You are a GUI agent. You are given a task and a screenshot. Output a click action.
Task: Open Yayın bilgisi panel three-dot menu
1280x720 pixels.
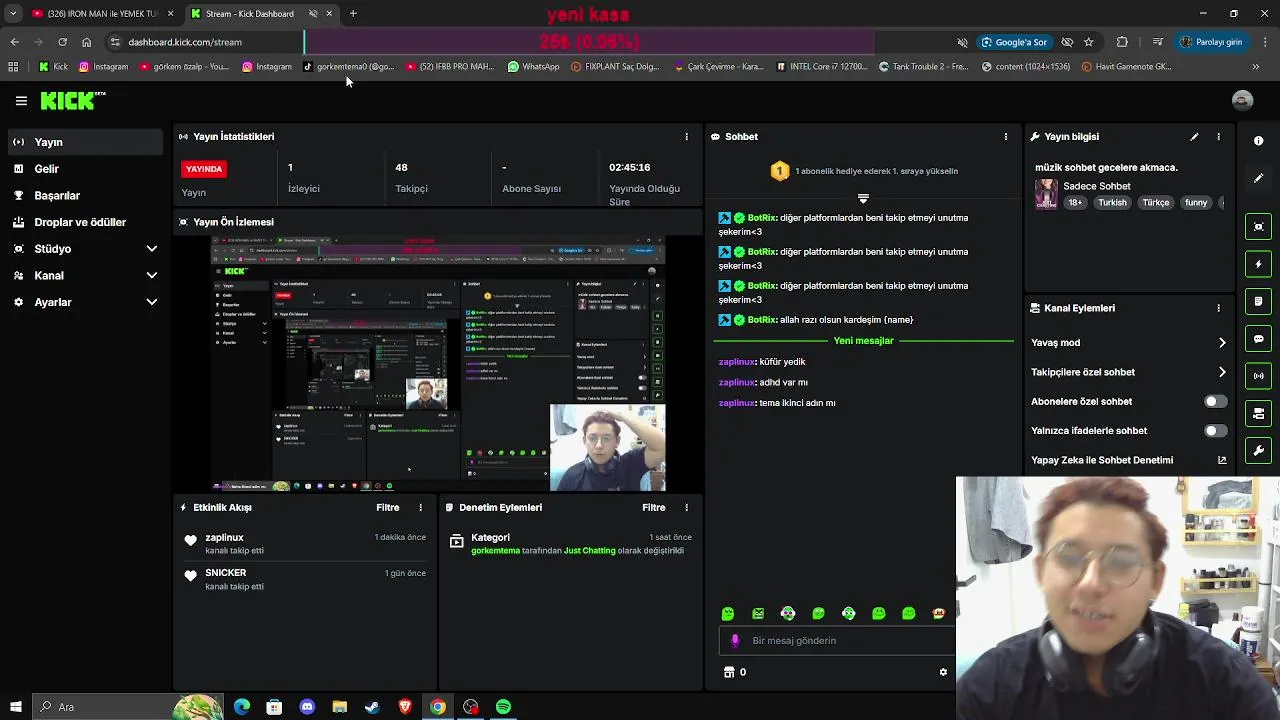(1218, 136)
